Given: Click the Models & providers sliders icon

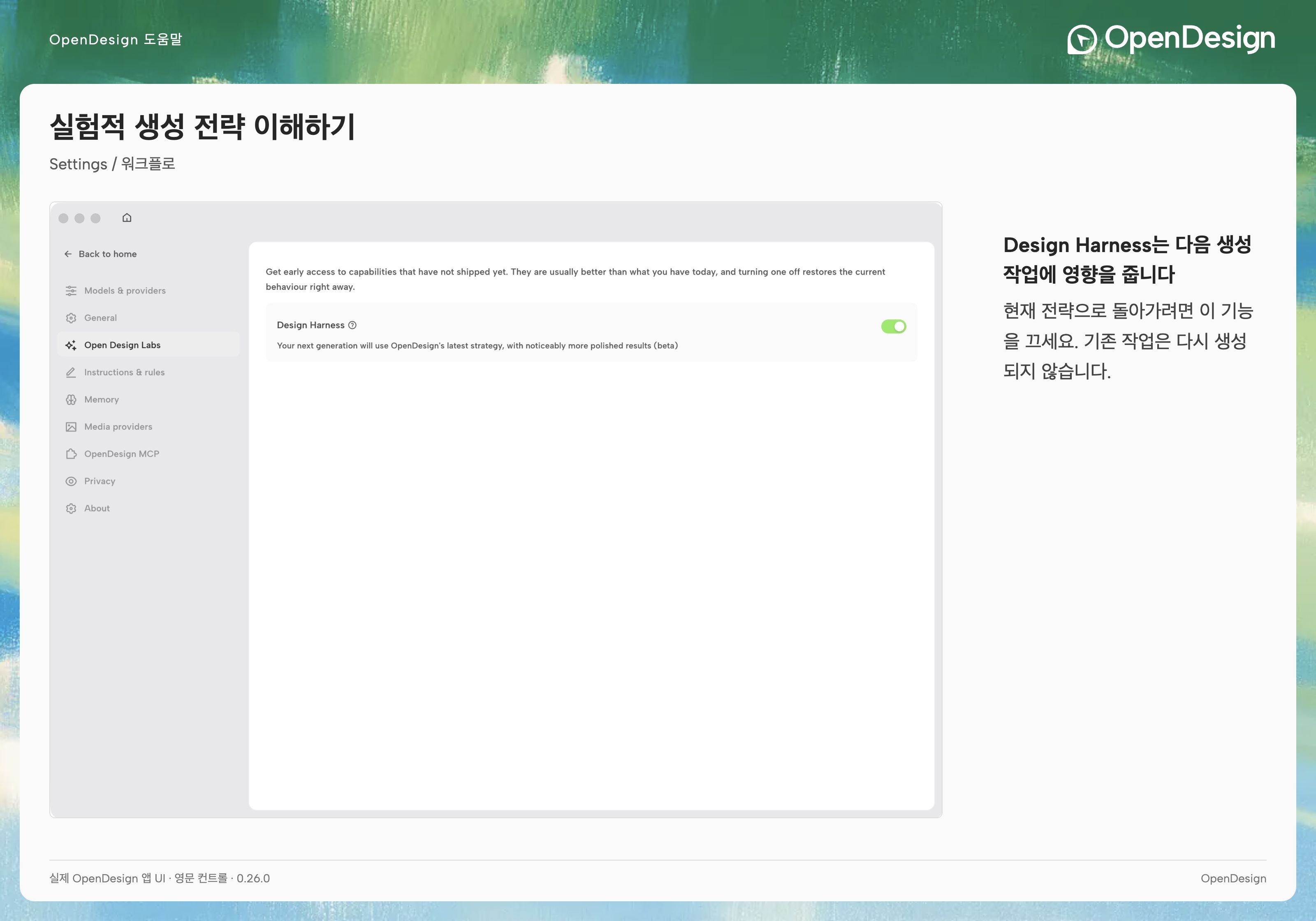Looking at the screenshot, I should tap(71, 291).
